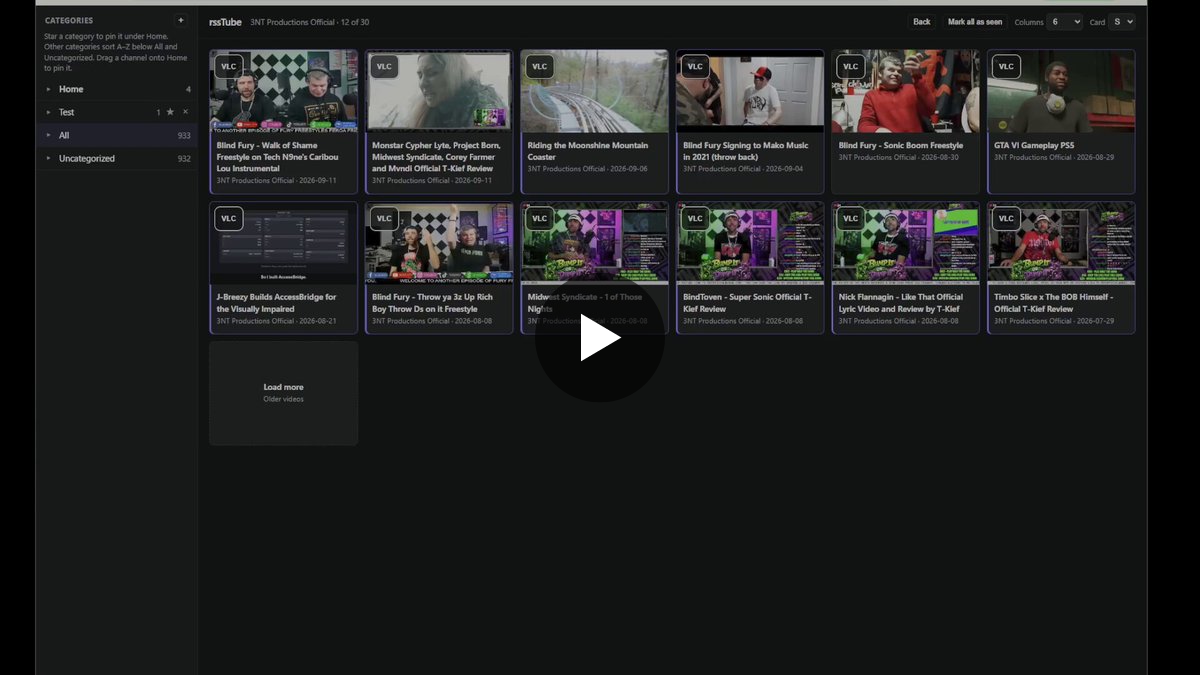Open Blind Fury Sonic Boom Freestyle title
This screenshot has height=675, width=1200.
(901, 145)
